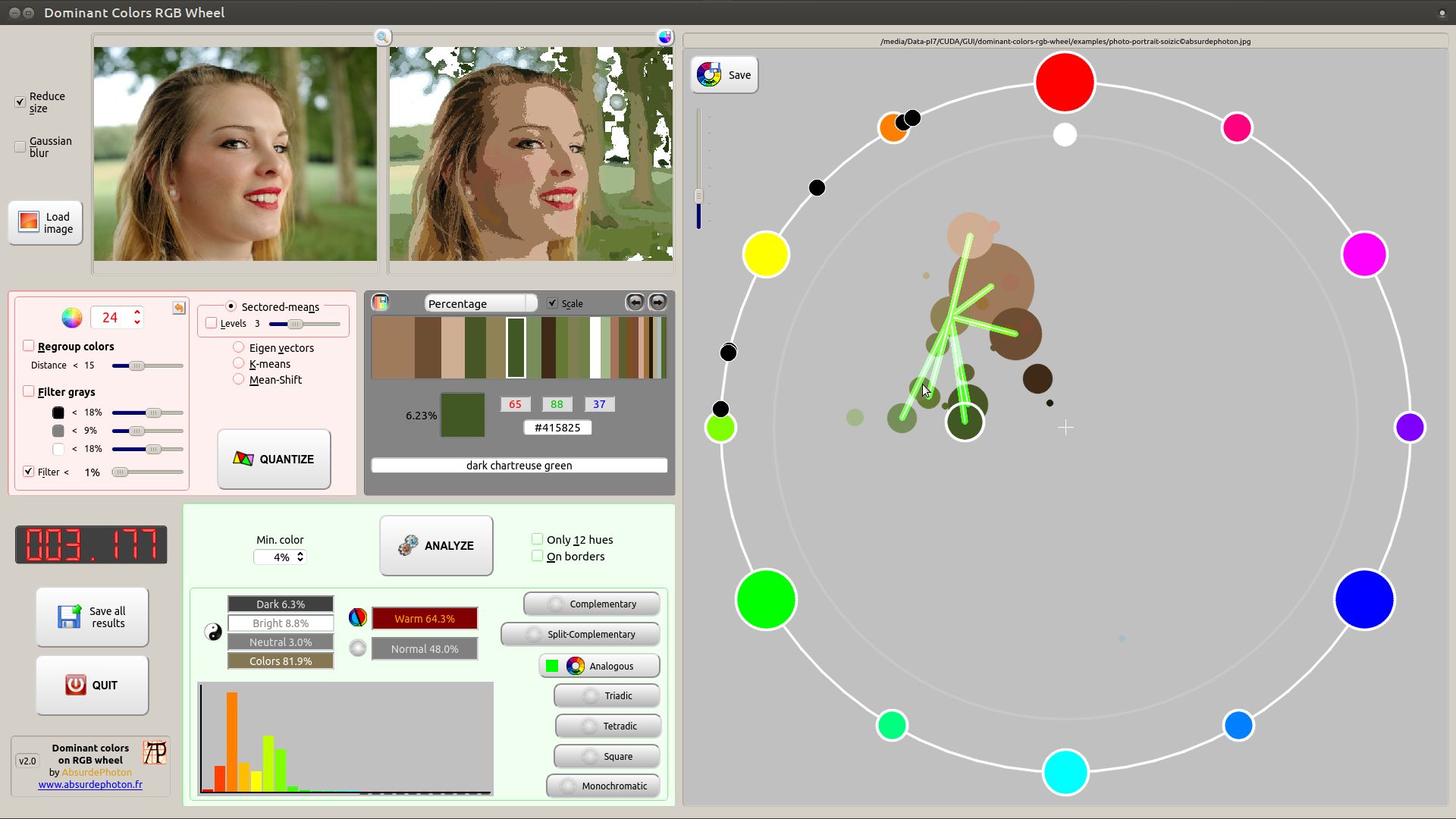Select the Sectored-means radio button
The height and width of the screenshot is (819, 1456).
(x=231, y=306)
